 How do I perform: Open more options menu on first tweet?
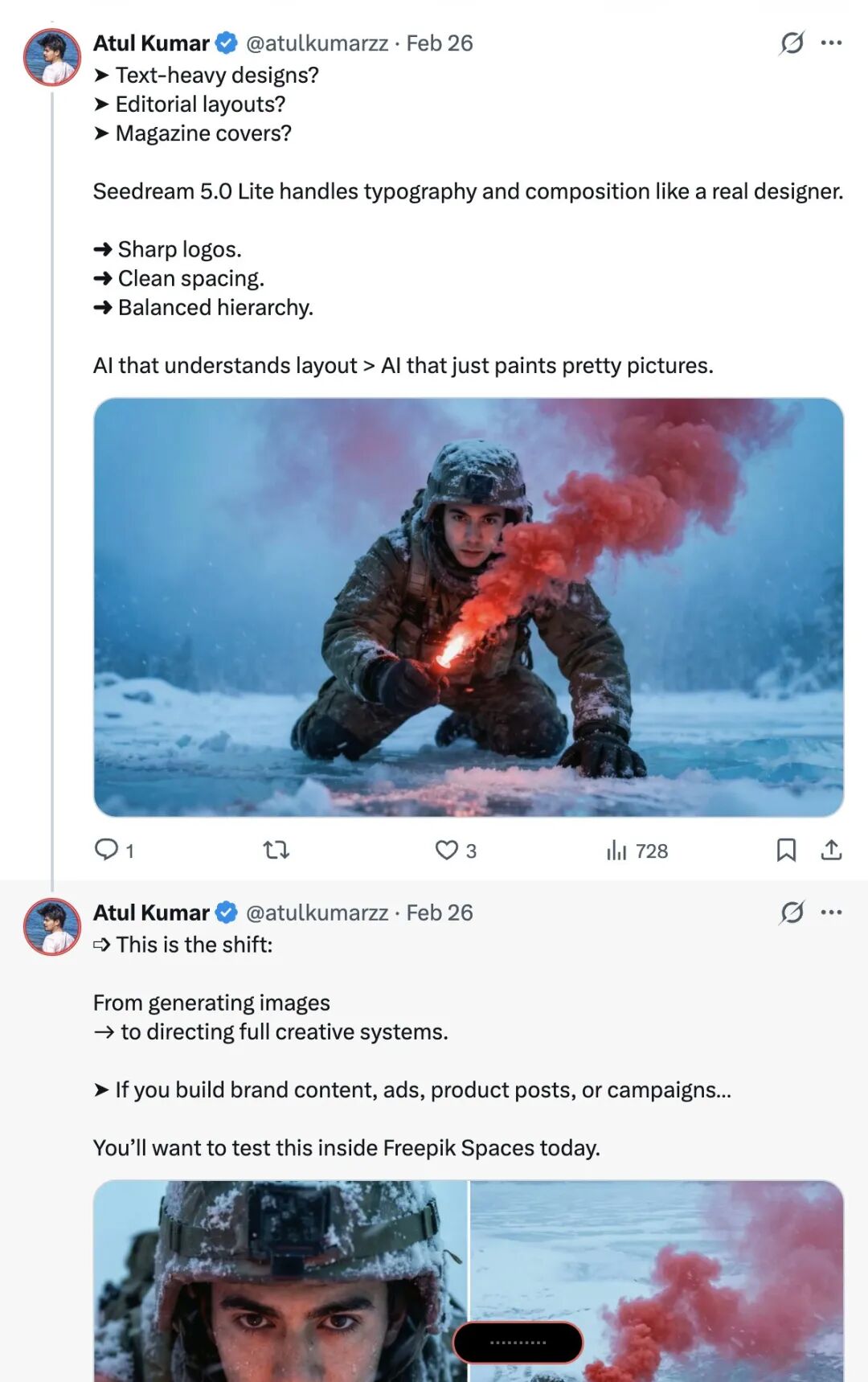click(x=831, y=43)
